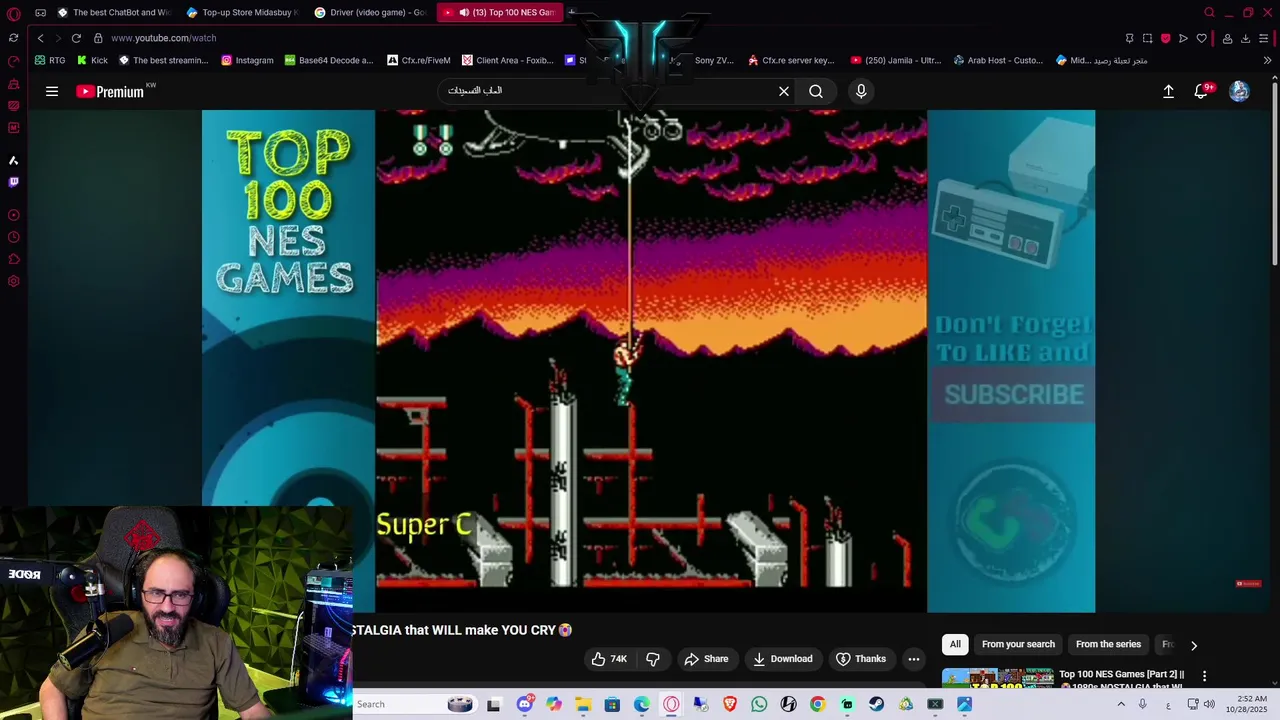The height and width of the screenshot is (720, 1280).
Task: Open the Opera GX main menu icon
Action: coord(13,13)
